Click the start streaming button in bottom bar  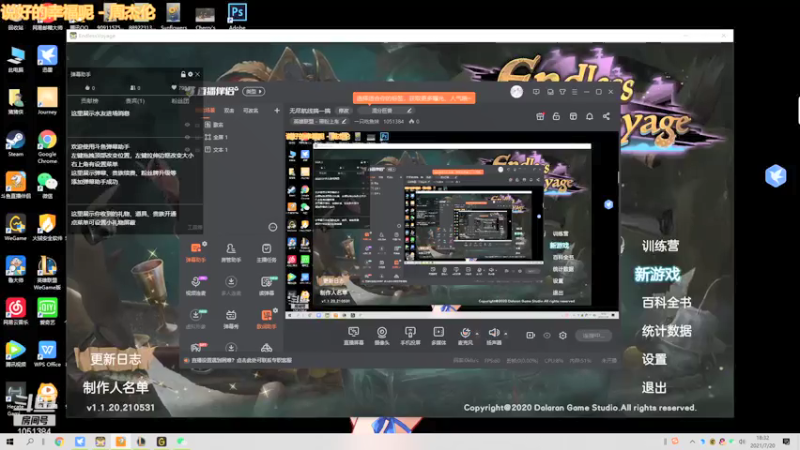tap(593, 335)
